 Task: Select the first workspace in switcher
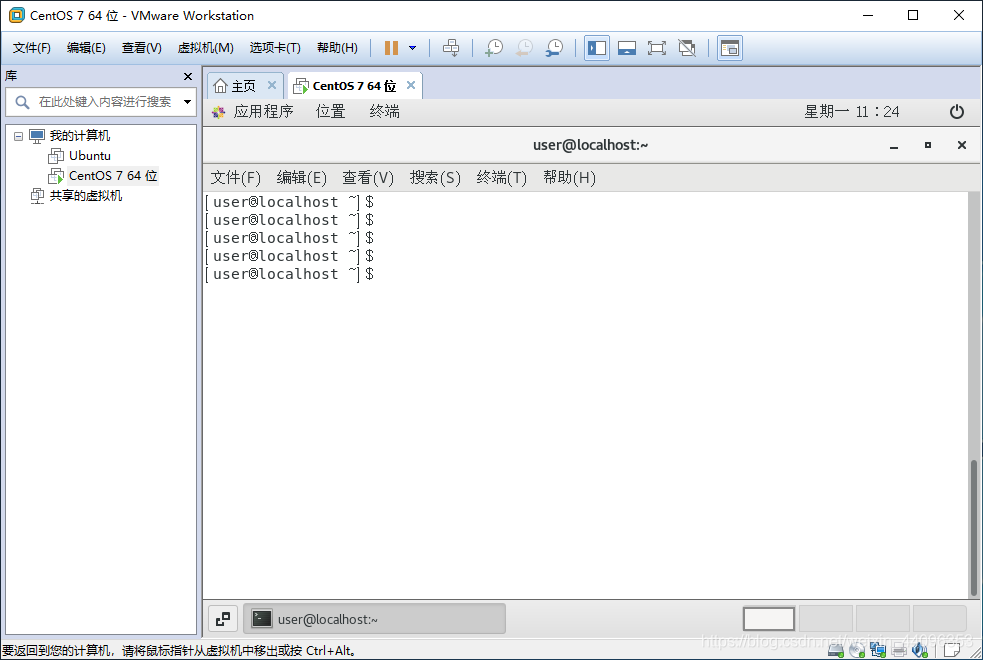[769, 619]
